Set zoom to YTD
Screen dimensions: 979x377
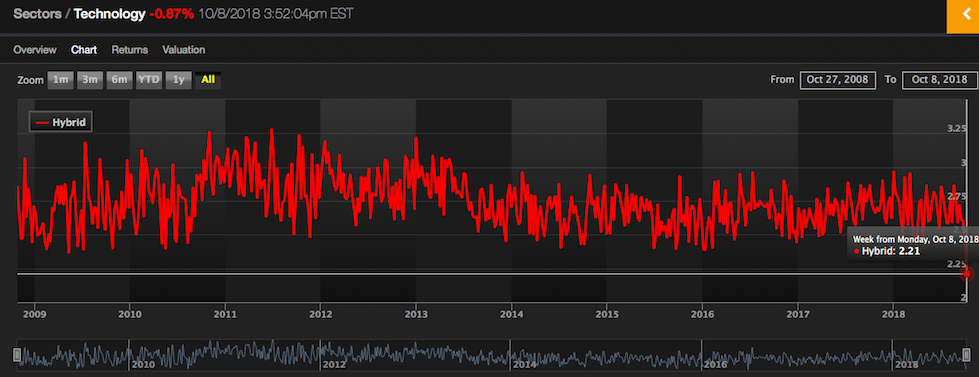149,80
